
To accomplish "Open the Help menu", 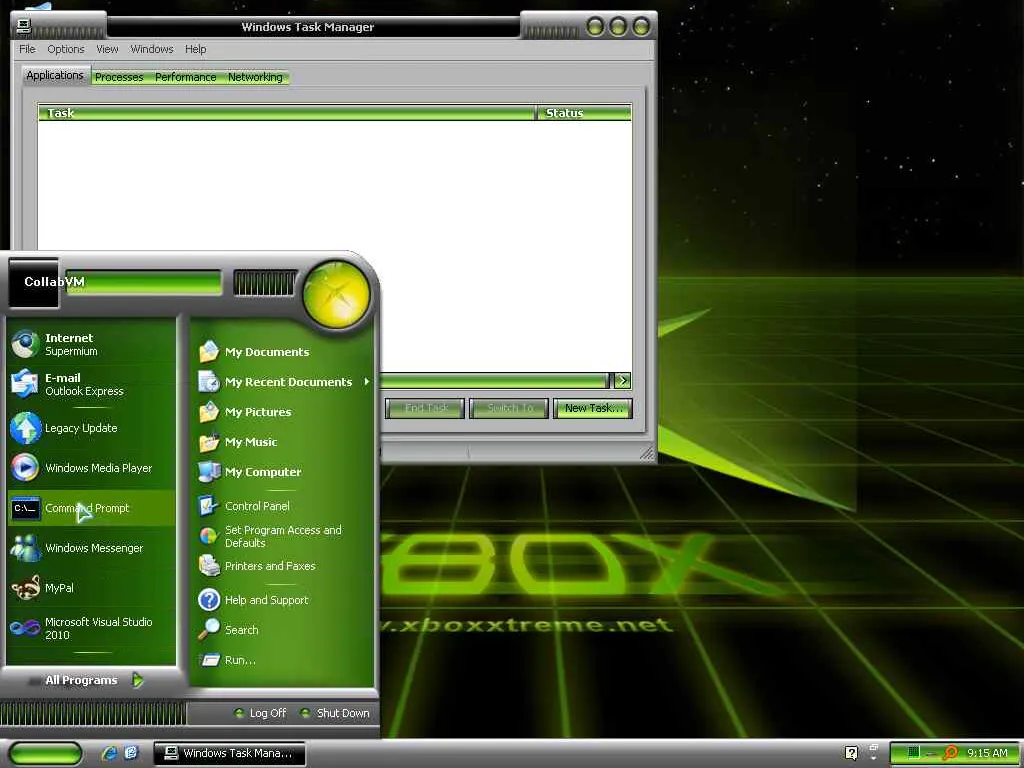I will click(195, 49).
